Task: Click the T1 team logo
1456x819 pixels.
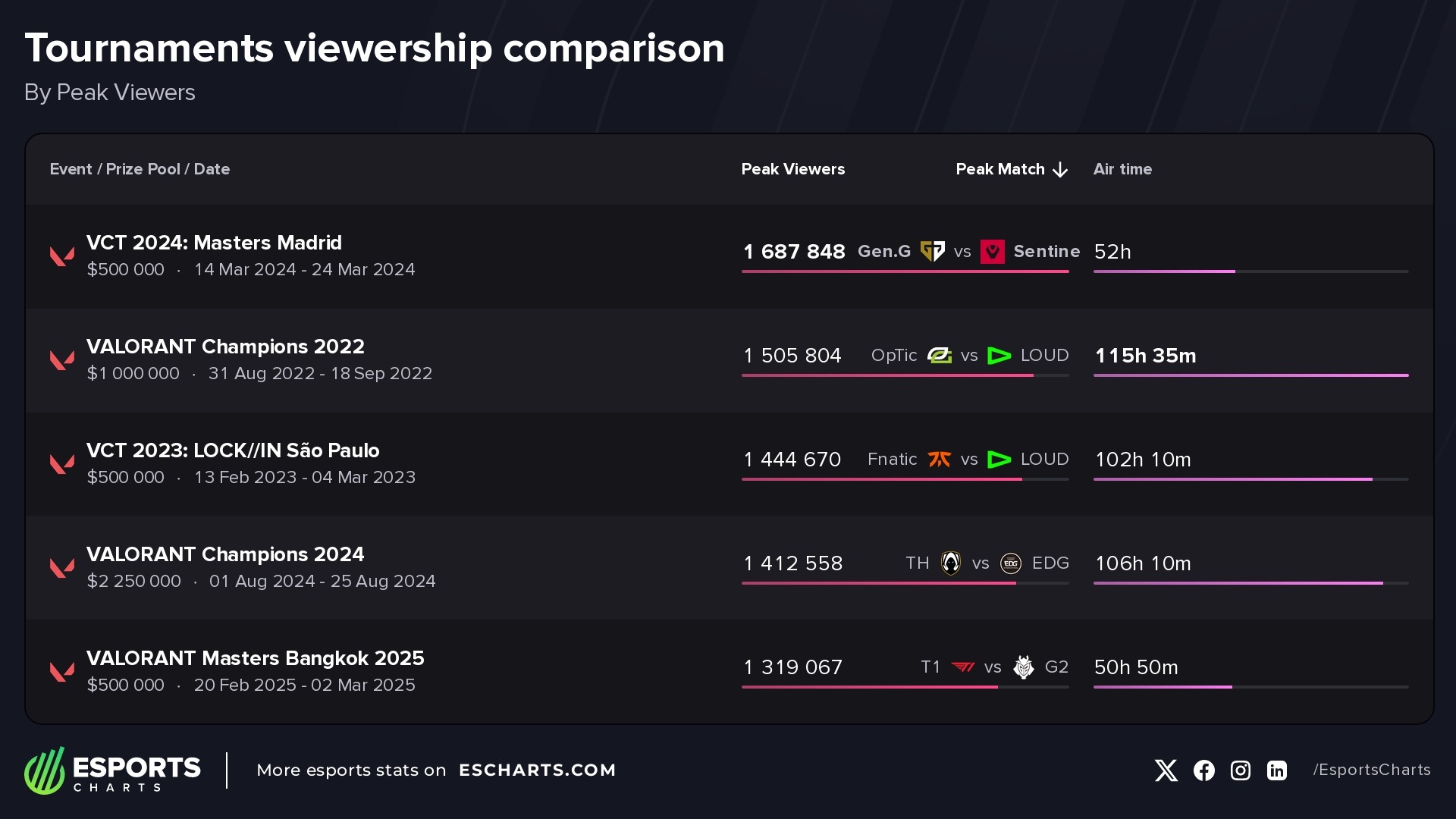Action: click(x=962, y=667)
